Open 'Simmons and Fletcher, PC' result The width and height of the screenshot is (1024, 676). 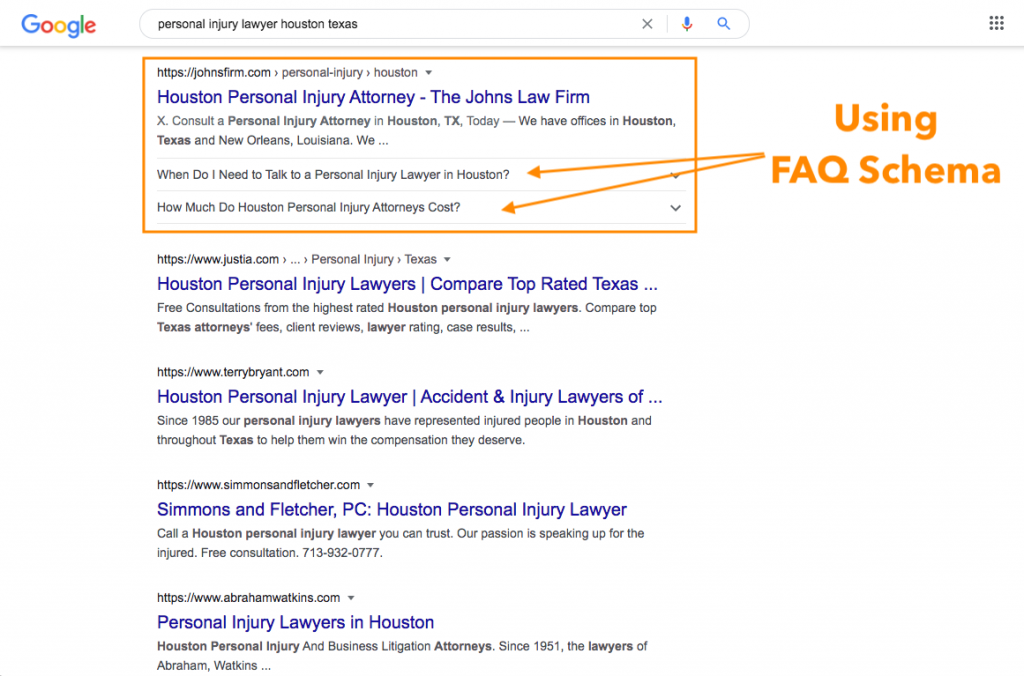(x=391, y=509)
